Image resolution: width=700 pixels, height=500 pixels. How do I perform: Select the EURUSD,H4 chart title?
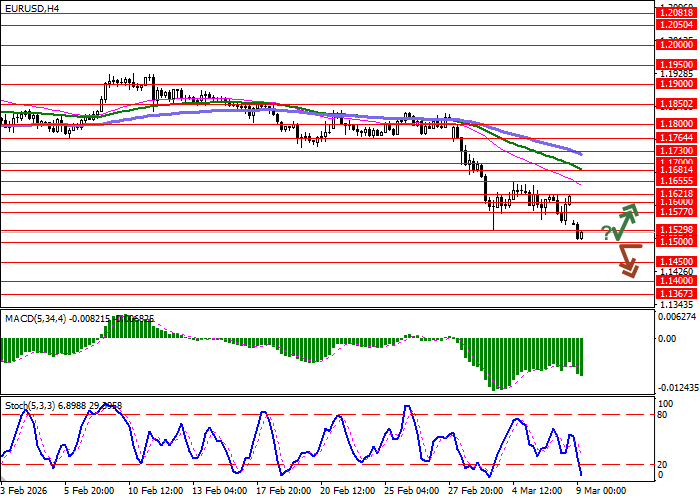pyautogui.click(x=34, y=9)
